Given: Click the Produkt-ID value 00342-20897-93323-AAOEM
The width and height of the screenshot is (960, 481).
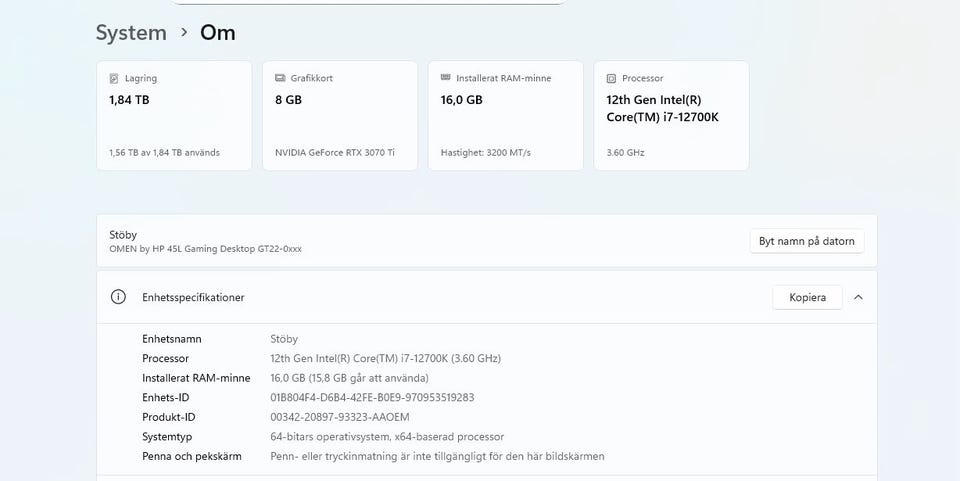Looking at the screenshot, I should (x=340, y=417).
